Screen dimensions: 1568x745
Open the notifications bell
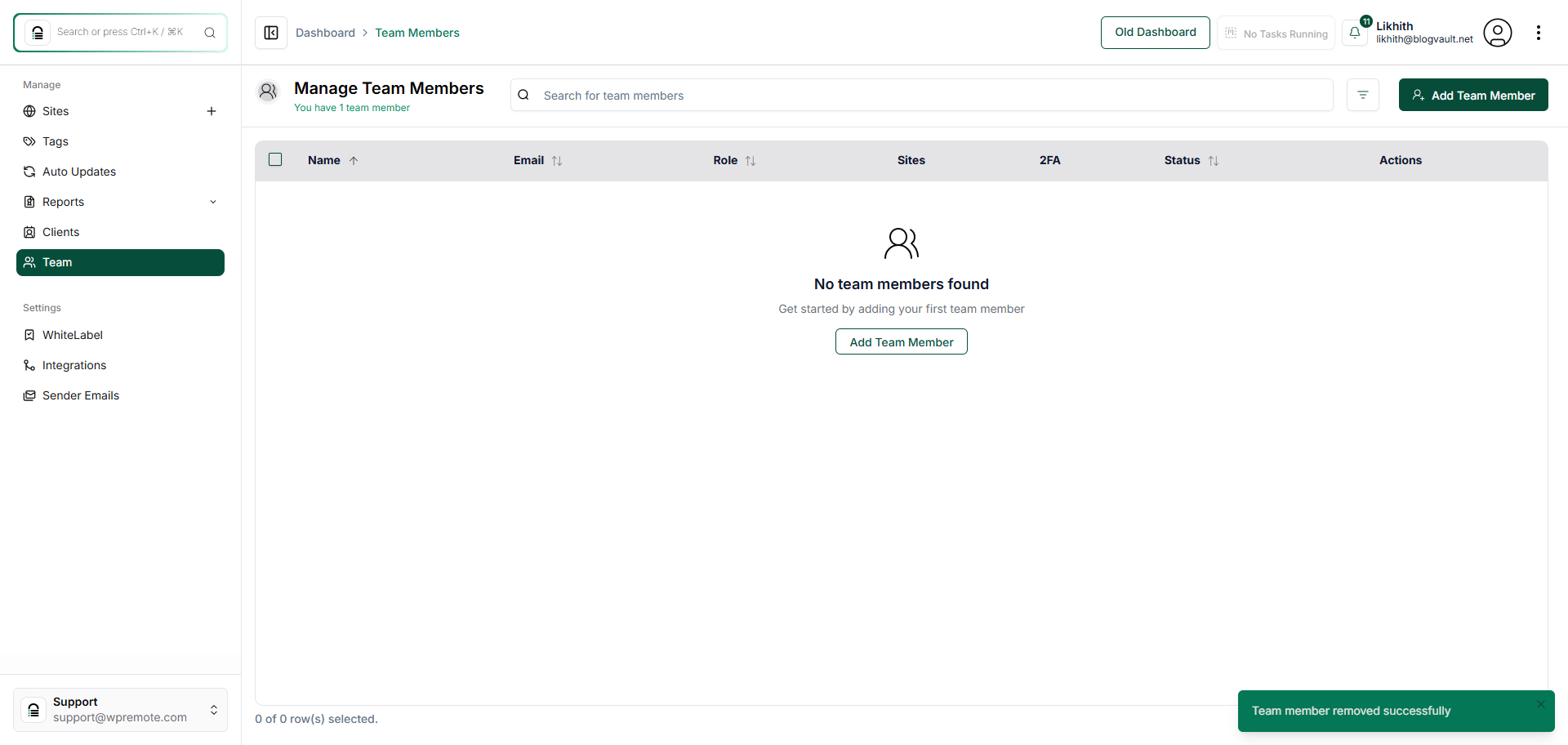tap(1356, 33)
